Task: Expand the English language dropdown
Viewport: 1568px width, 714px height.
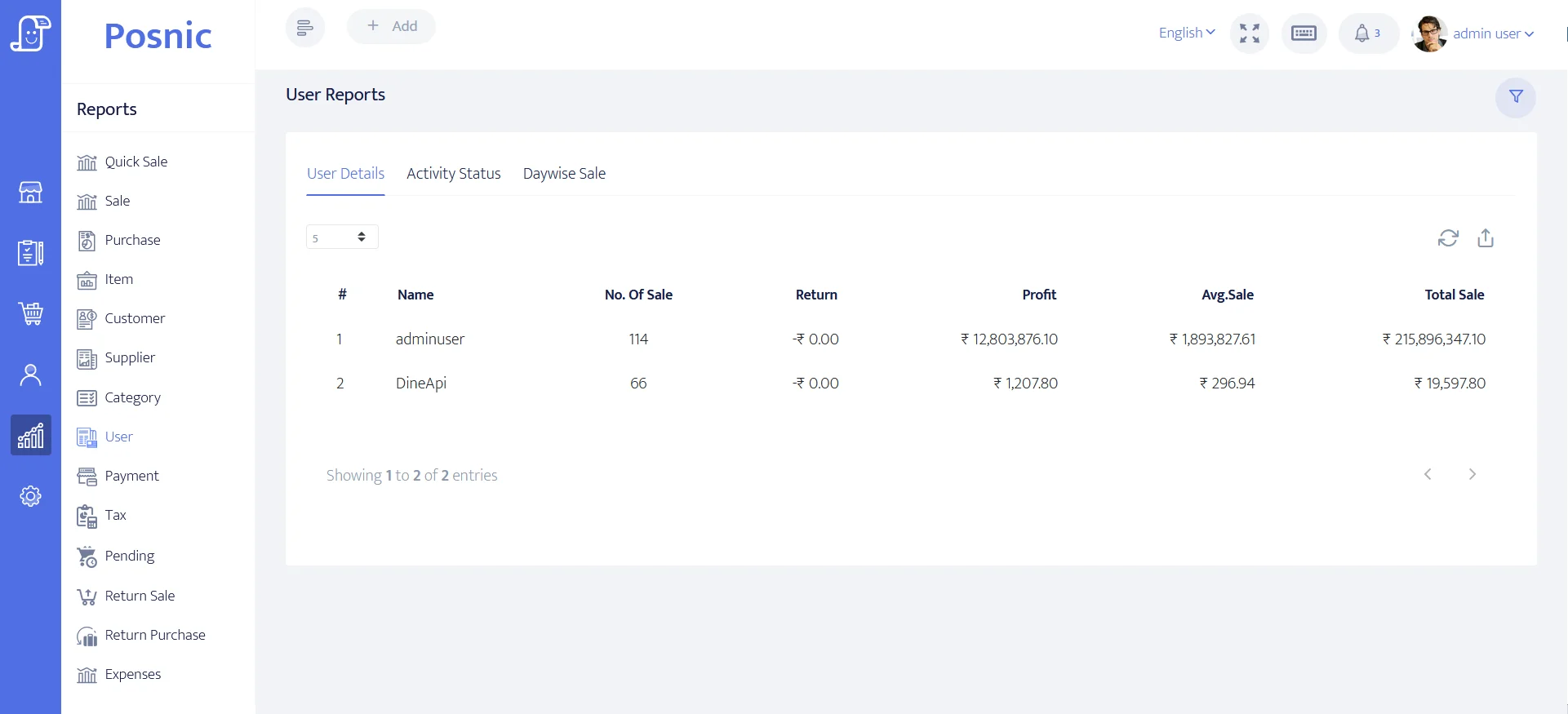Action: [1186, 33]
